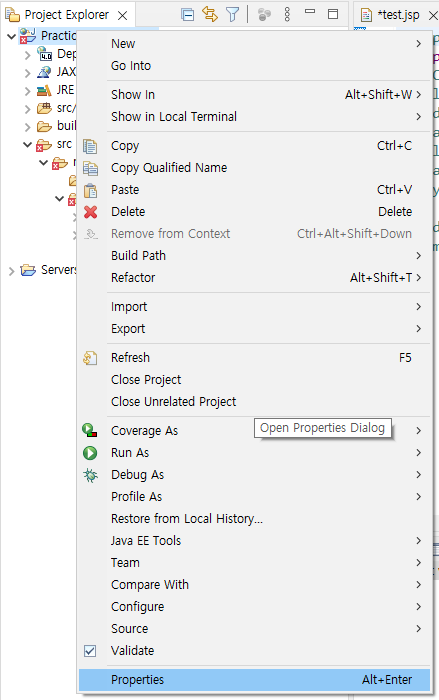Expand the build folder node

pyautogui.click(x=28, y=127)
